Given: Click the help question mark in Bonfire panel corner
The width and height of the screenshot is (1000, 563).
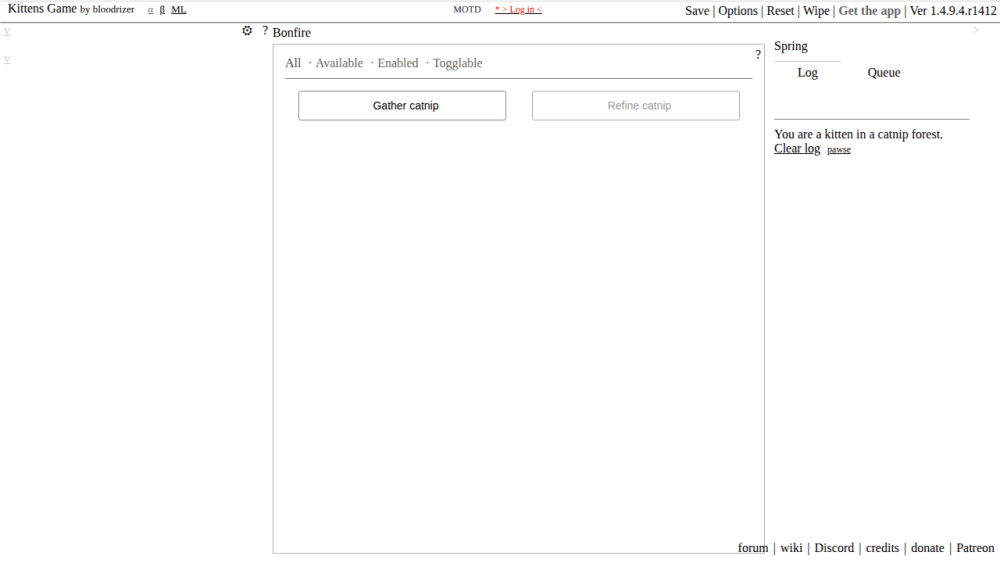Looking at the screenshot, I should click(x=758, y=55).
